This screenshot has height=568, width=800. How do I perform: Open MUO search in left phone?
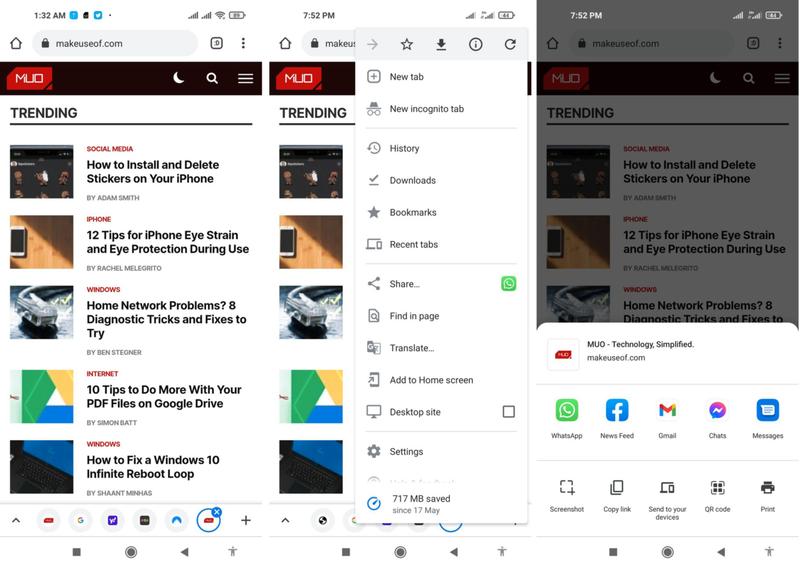pos(212,78)
